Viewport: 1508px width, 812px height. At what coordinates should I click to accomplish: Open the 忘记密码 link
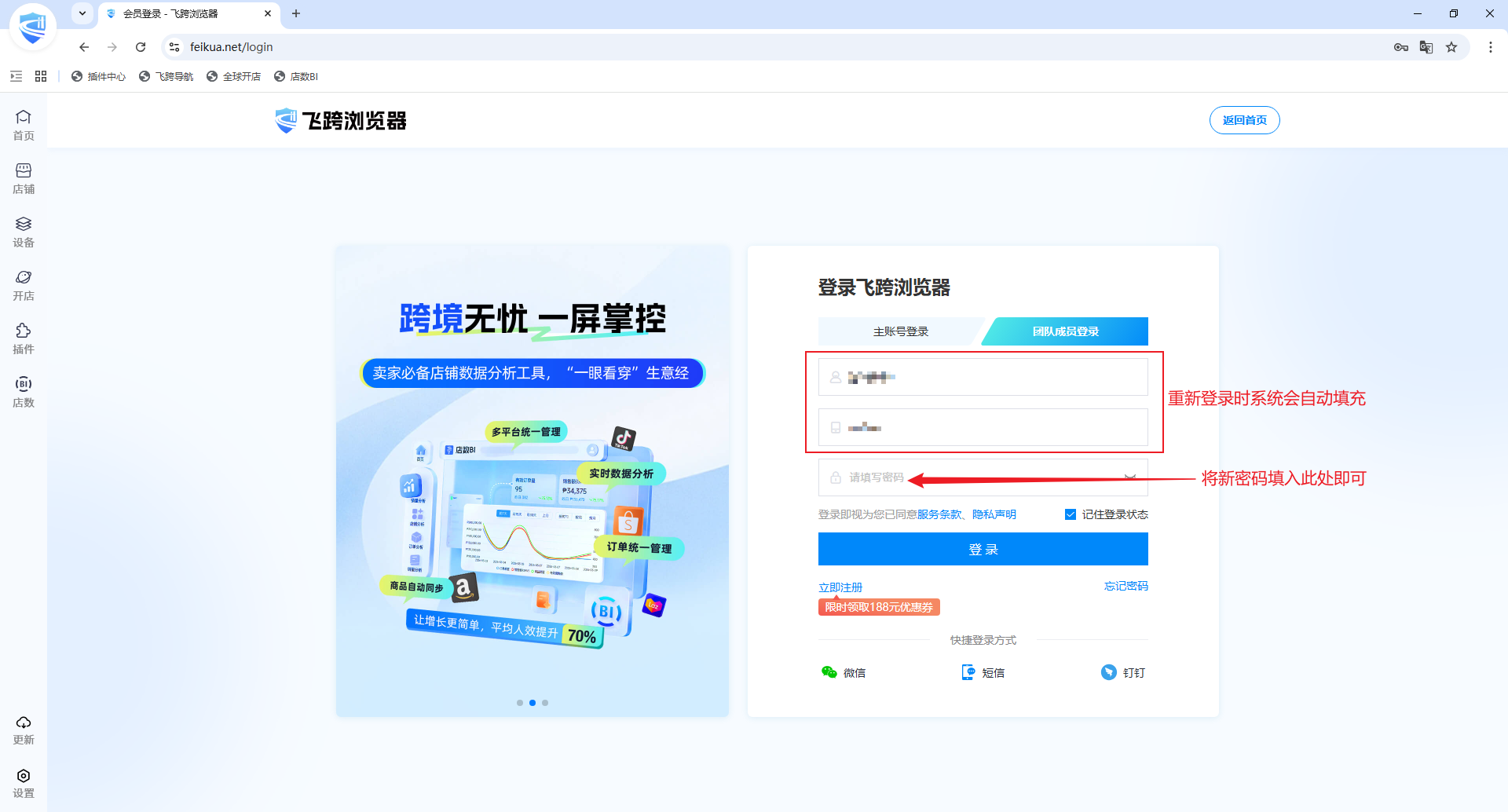tap(1126, 586)
